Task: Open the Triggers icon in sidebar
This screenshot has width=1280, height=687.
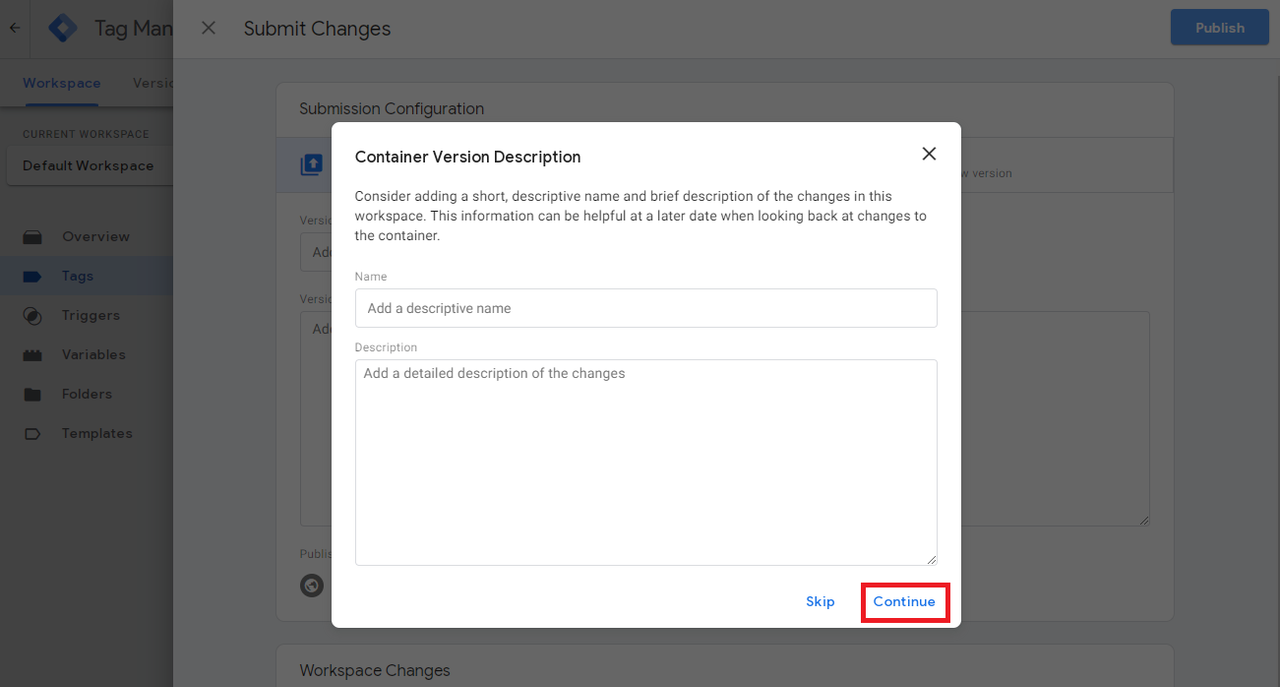Action: tap(32, 316)
